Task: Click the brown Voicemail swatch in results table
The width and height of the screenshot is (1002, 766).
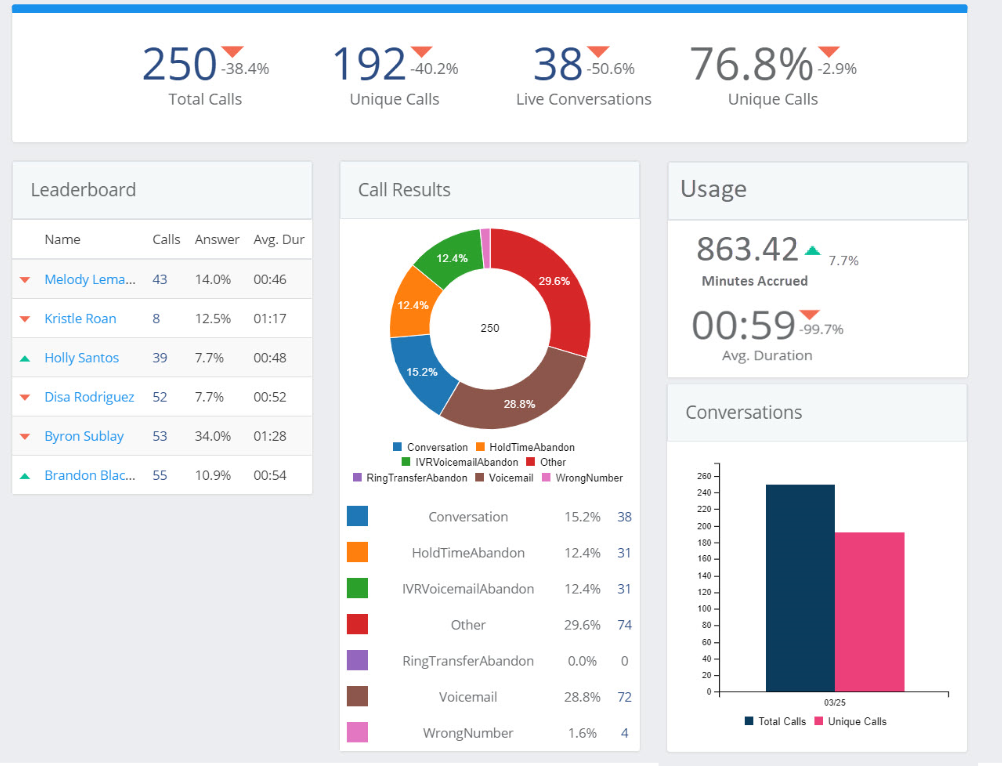Action: pos(357,696)
